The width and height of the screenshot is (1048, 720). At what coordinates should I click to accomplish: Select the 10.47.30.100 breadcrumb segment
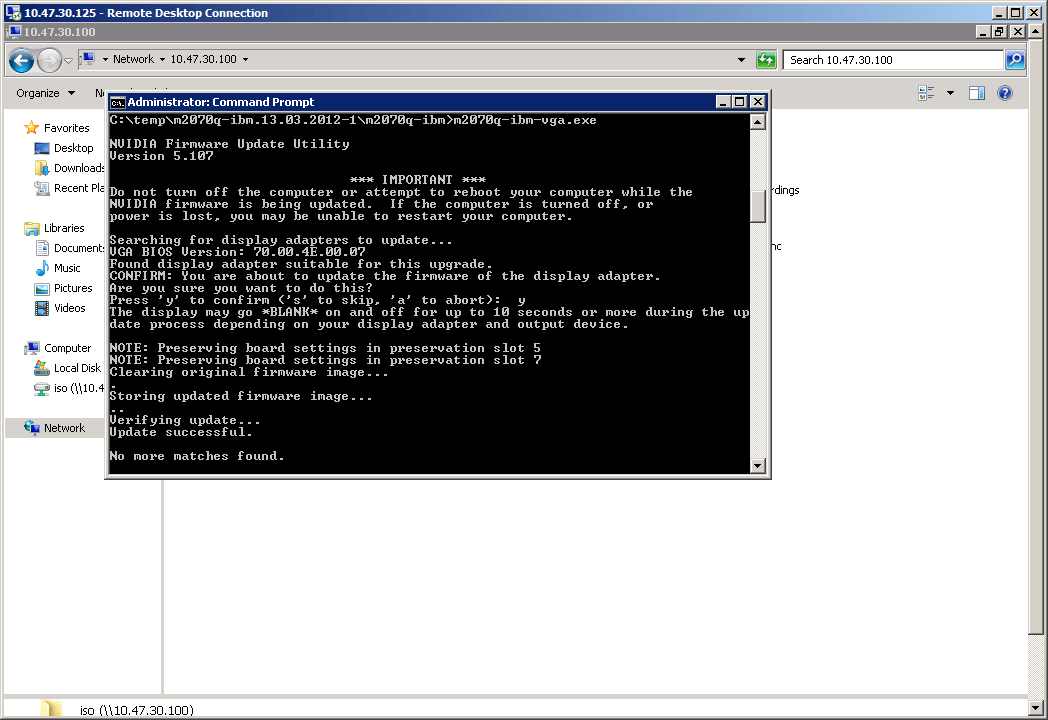point(203,59)
